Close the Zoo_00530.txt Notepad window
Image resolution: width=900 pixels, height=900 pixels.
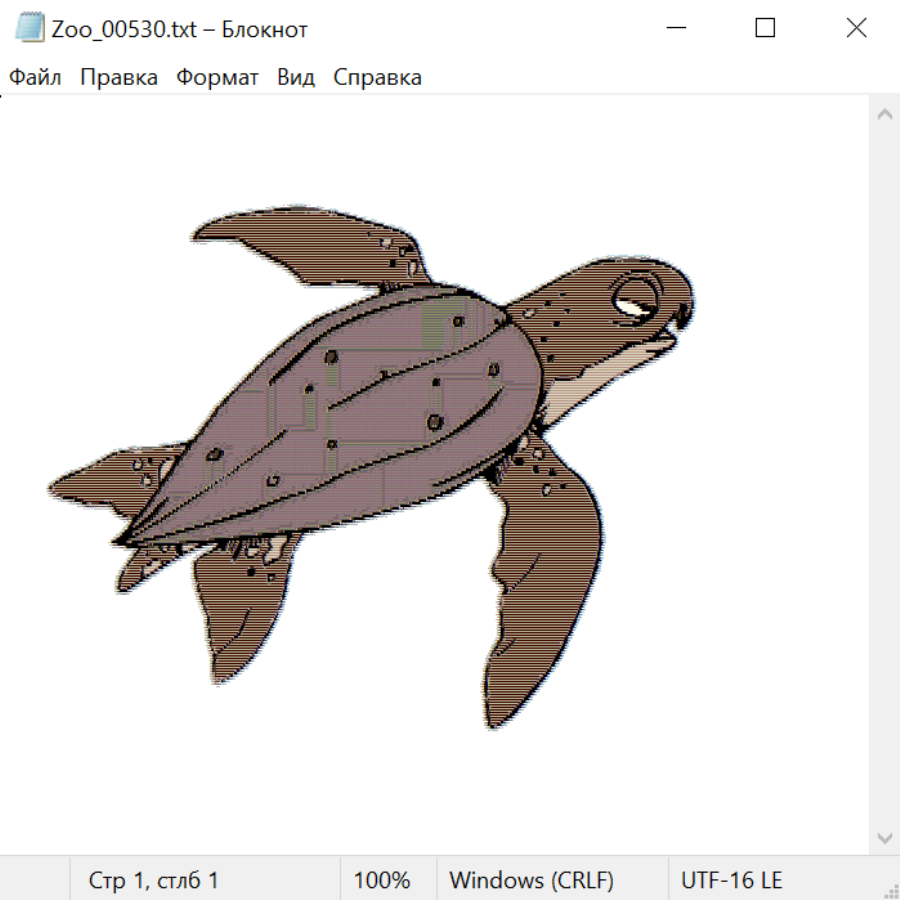pyautogui.click(x=856, y=28)
